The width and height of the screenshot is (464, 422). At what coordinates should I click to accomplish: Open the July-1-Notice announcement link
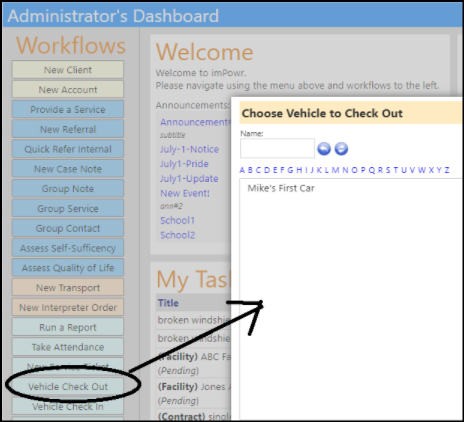189,149
